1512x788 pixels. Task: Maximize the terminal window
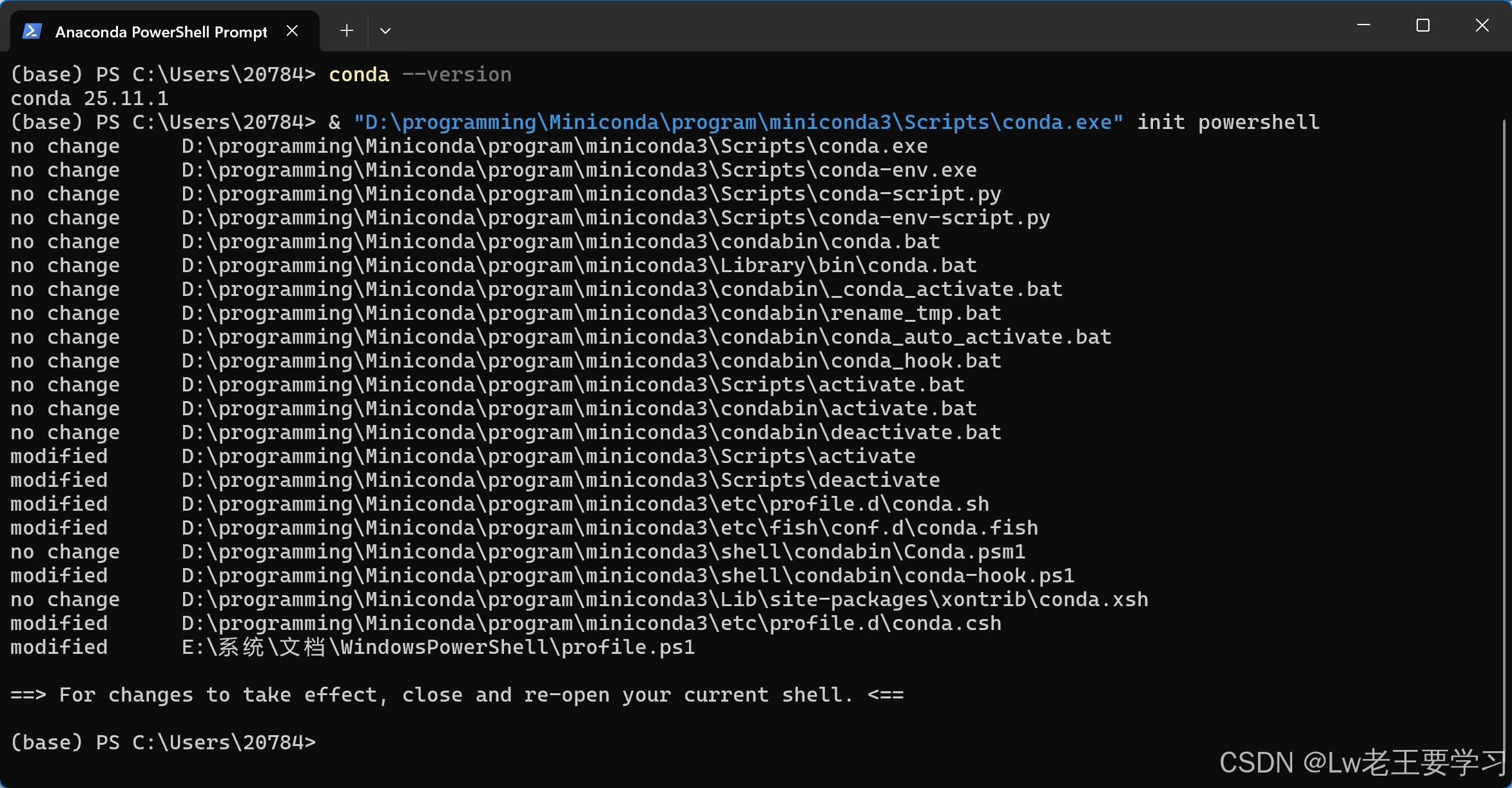1422,25
